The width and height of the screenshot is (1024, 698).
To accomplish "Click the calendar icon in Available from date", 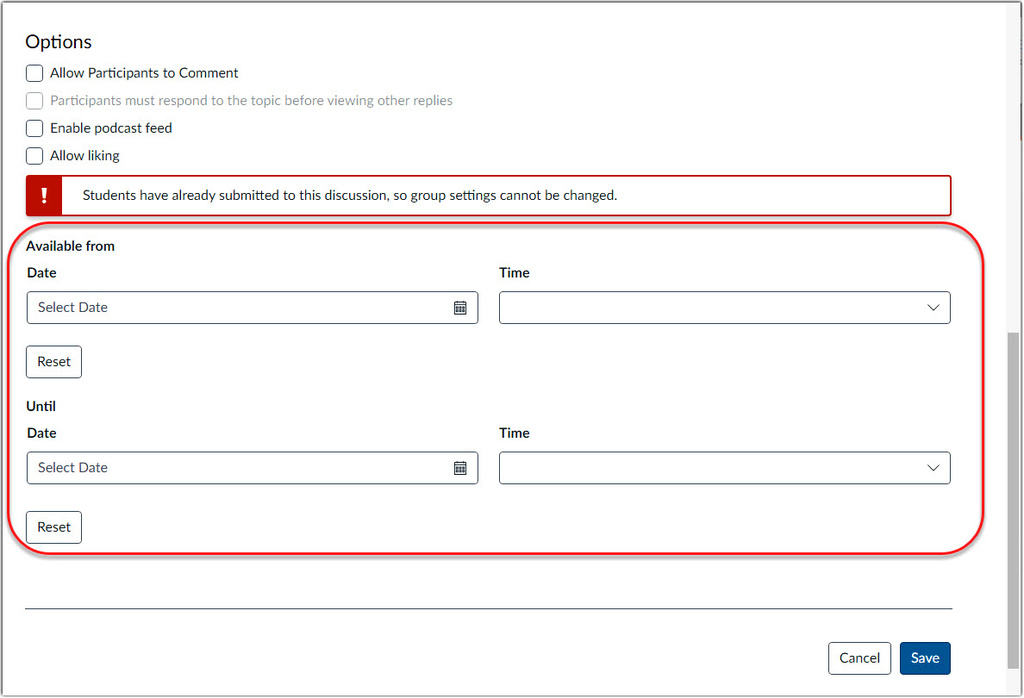I will pyautogui.click(x=460, y=308).
